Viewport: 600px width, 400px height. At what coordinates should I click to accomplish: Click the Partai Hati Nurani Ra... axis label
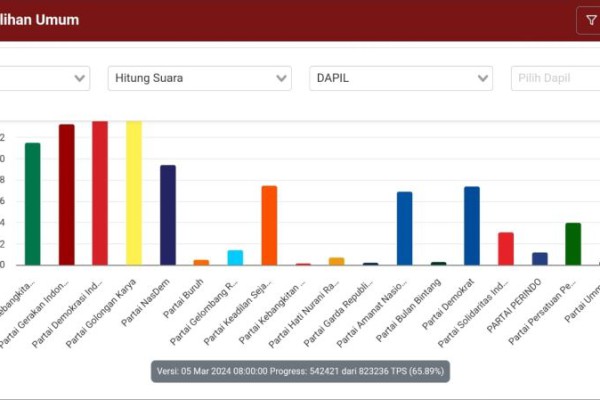point(303,314)
